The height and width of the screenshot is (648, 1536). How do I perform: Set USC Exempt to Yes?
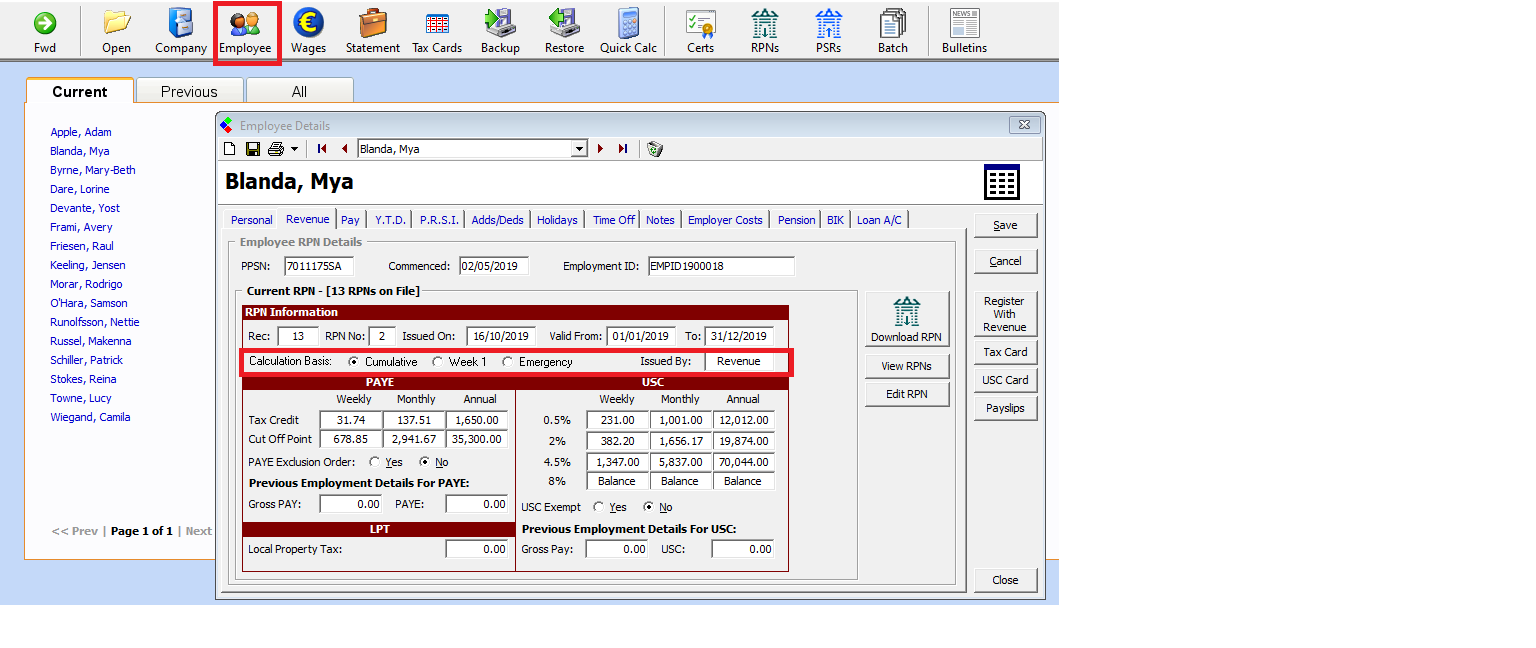tap(599, 508)
